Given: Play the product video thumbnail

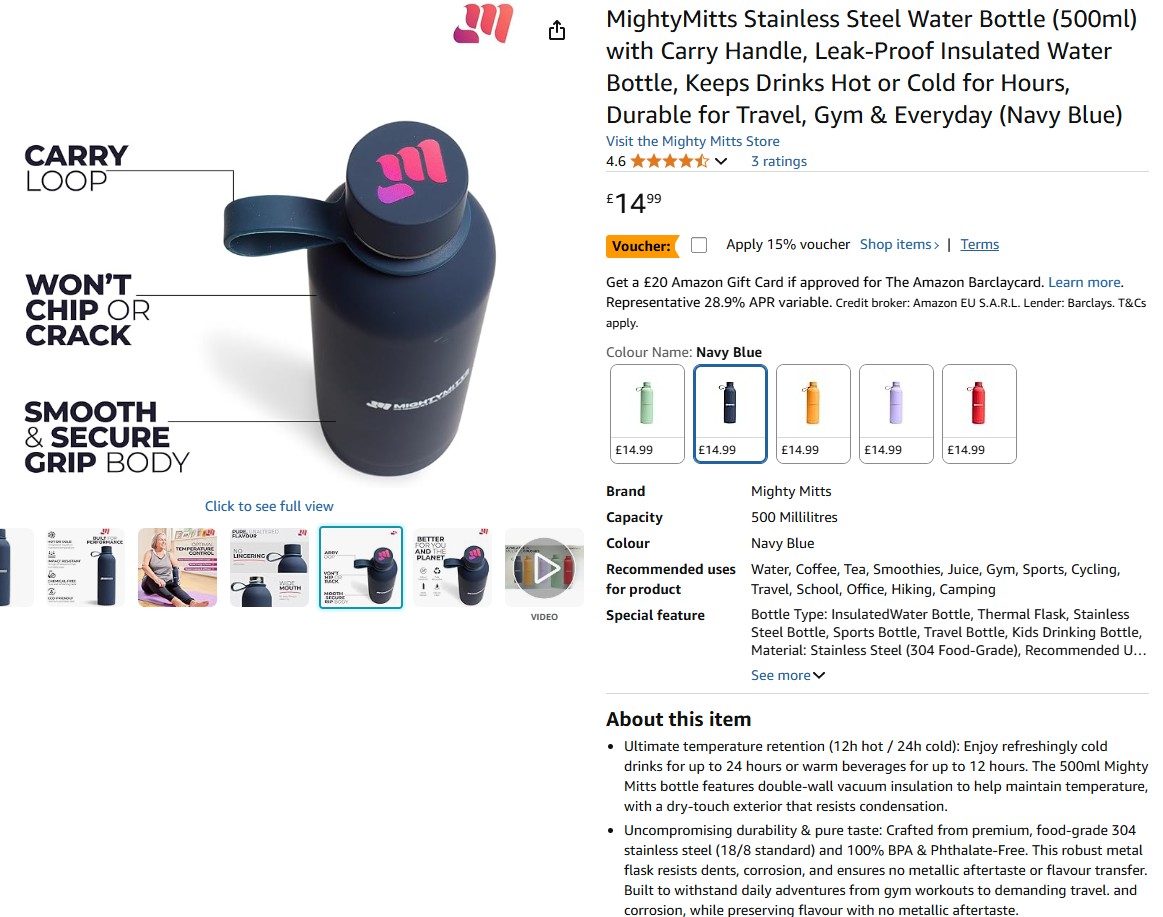Looking at the screenshot, I should point(544,568).
